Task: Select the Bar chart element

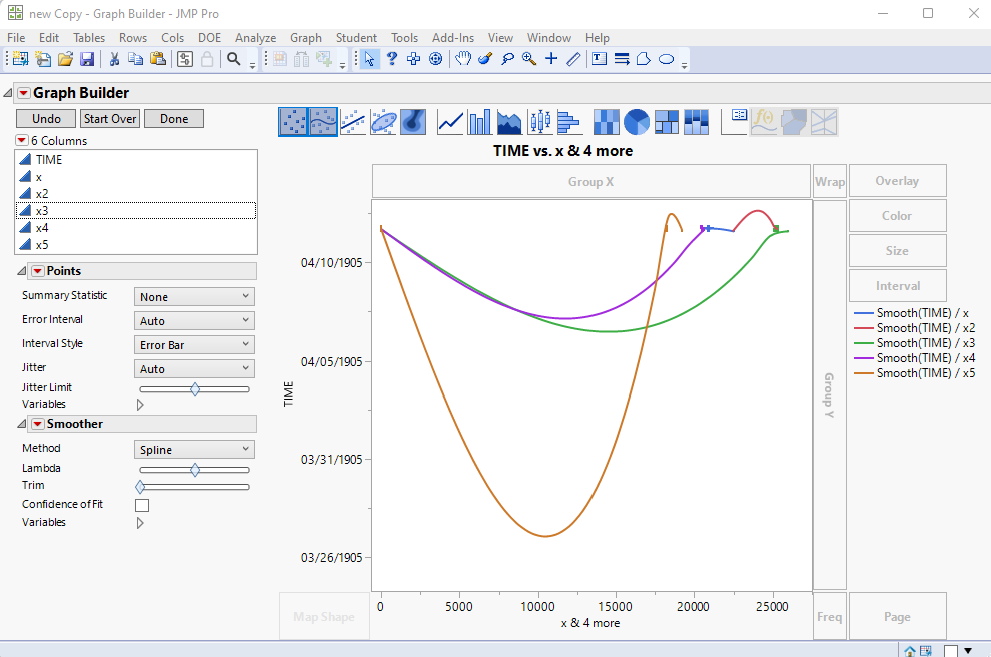Action: 479,122
